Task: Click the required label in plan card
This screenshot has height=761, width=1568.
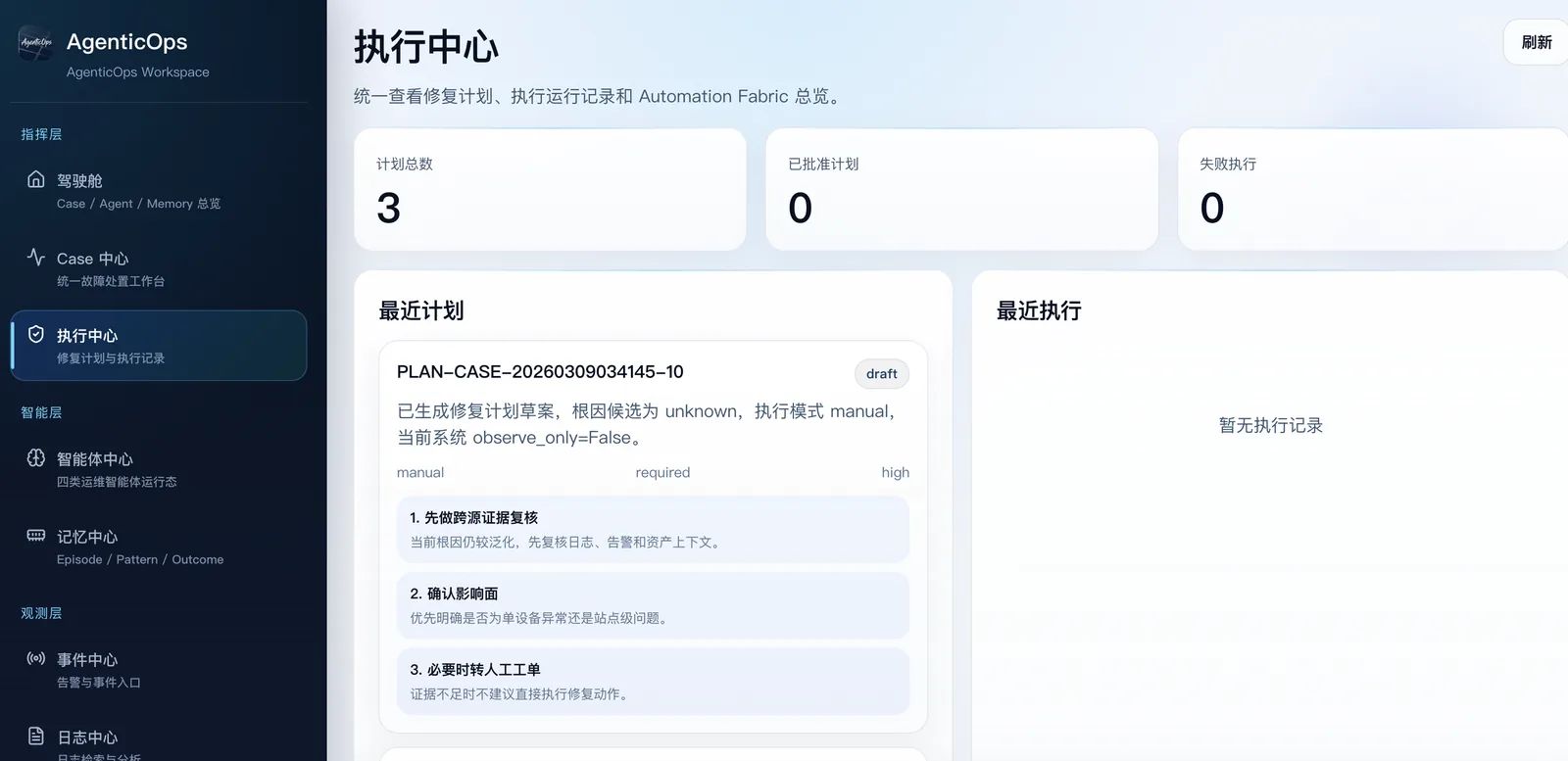Action: click(x=662, y=472)
